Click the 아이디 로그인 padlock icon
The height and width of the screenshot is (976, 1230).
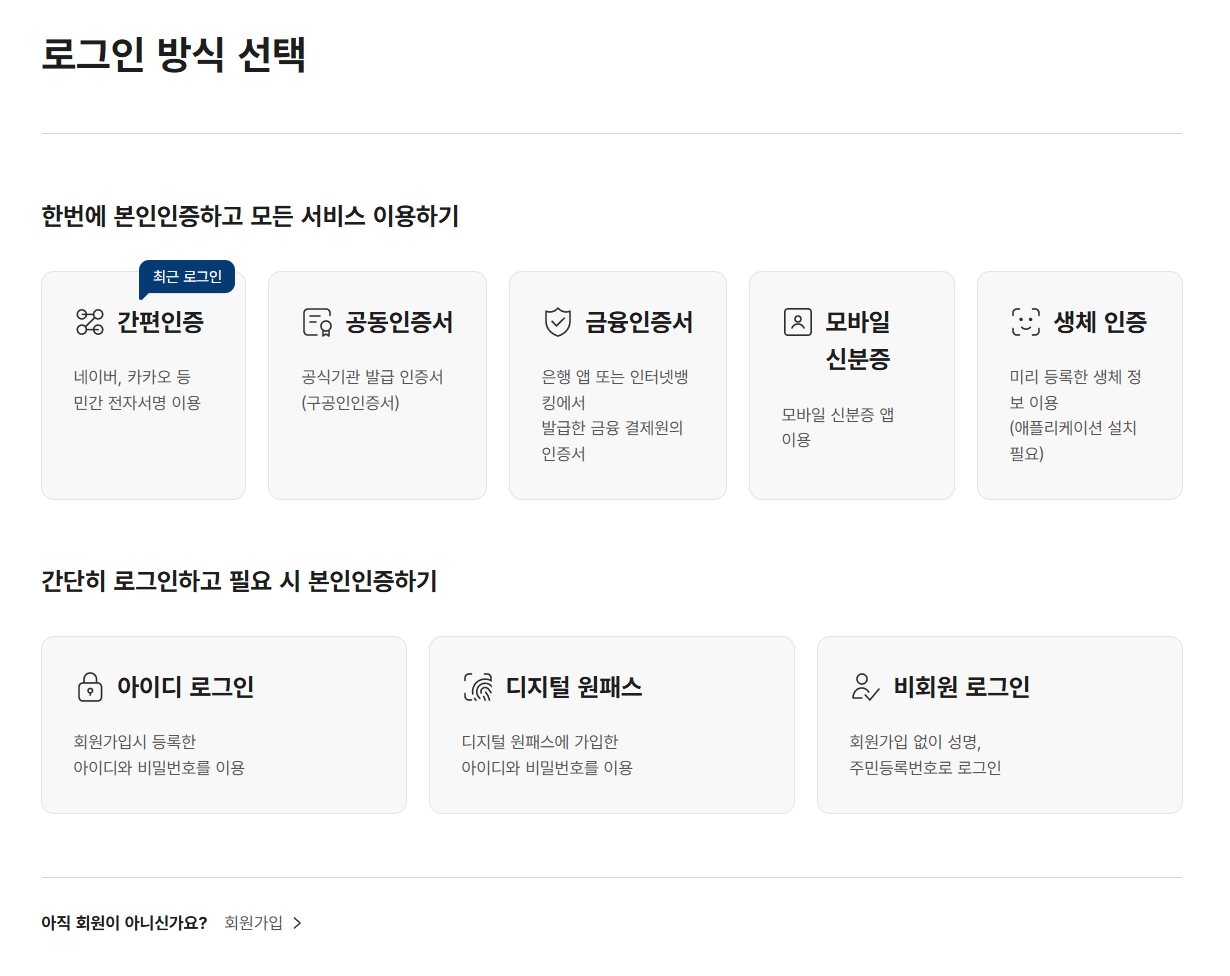[91, 687]
